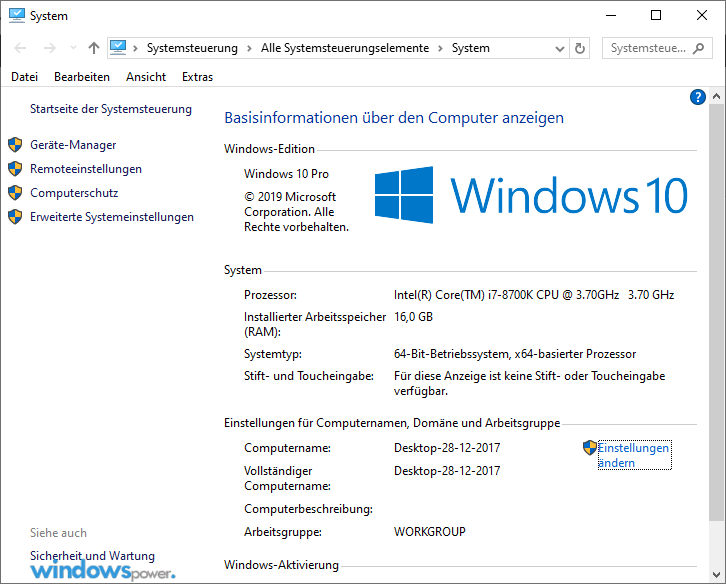Open the Sicherheit und Wartung link
The width and height of the screenshot is (726, 584).
[92, 556]
